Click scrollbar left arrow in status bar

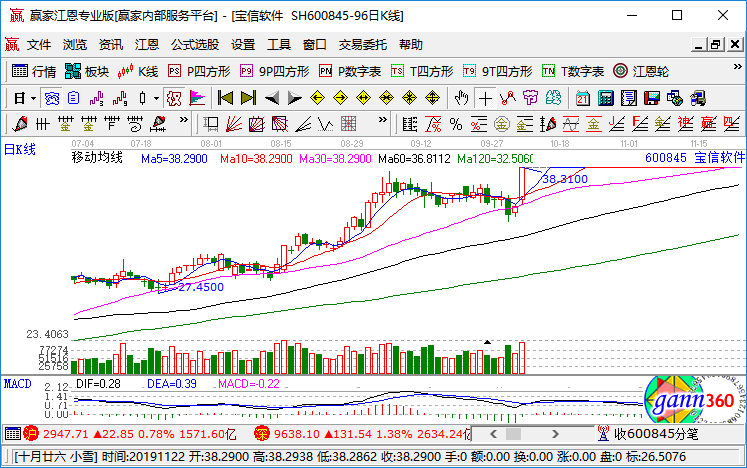[x=494, y=434]
